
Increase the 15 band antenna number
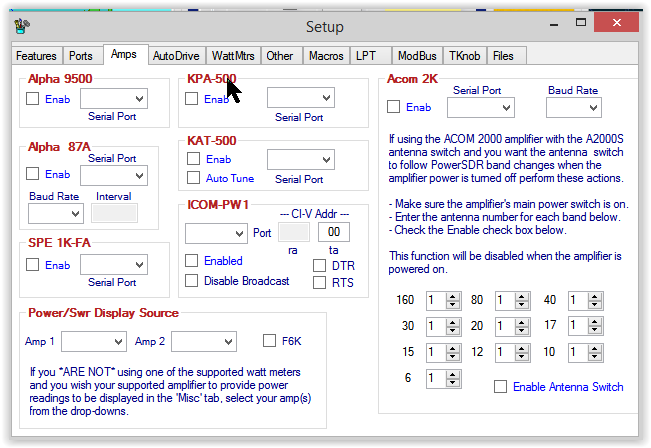pos(453,348)
